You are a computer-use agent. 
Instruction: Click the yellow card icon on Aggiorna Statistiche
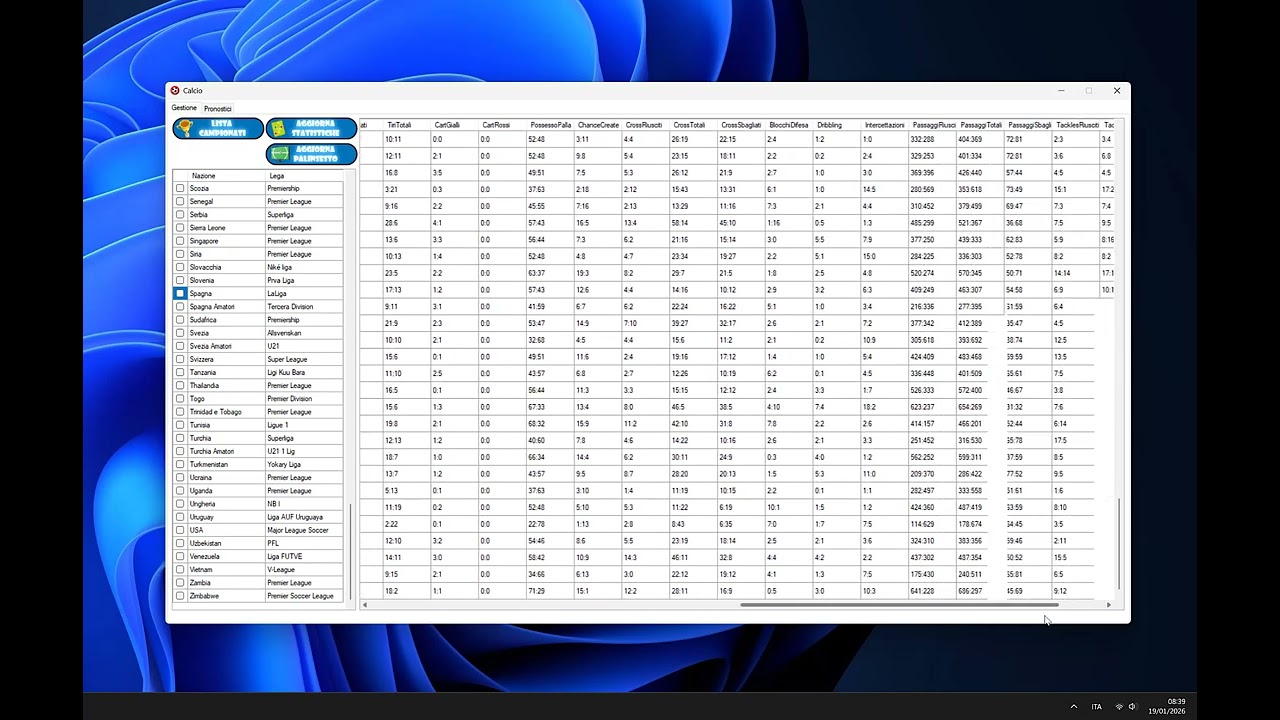click(x=278, y=128)
